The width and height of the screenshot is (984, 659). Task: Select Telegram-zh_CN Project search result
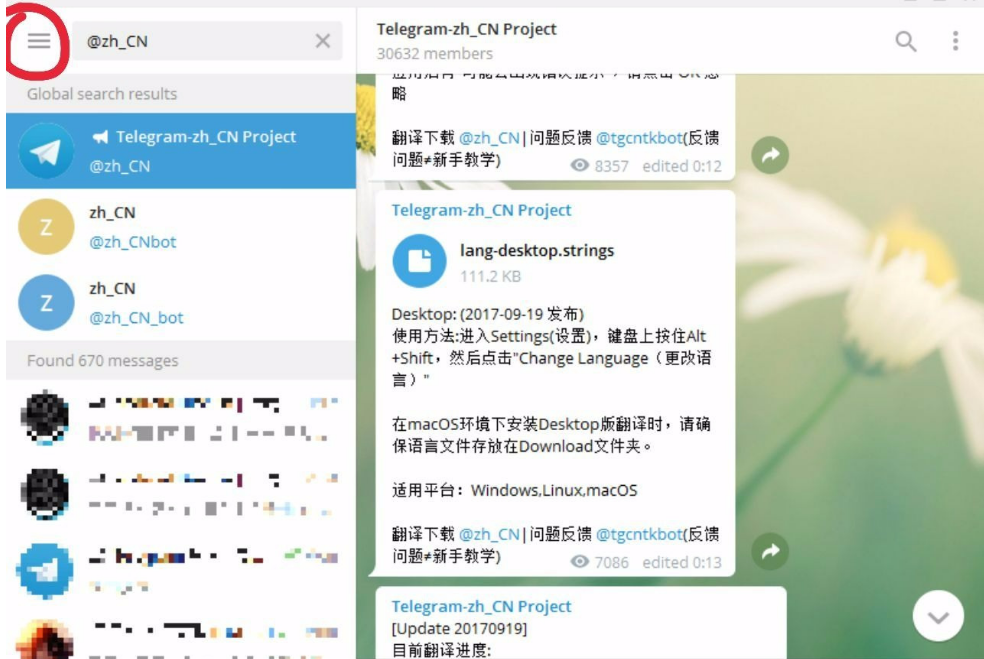[x=181, y=151]
